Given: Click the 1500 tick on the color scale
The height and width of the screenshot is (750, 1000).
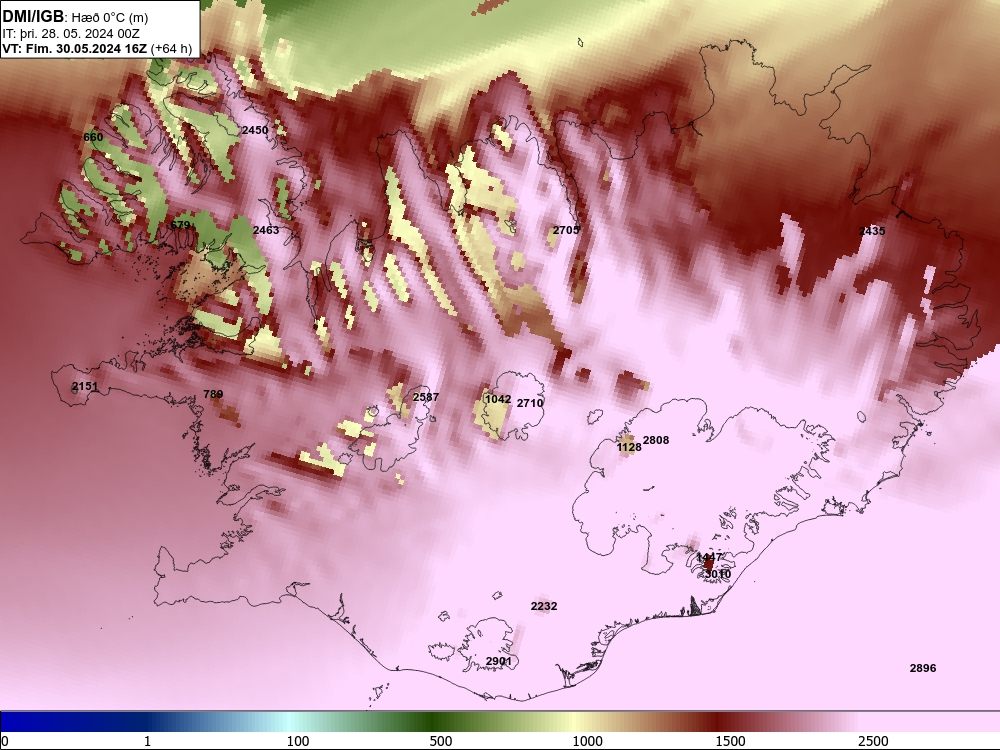Looking at the screenshot, I should click(730, 741).
